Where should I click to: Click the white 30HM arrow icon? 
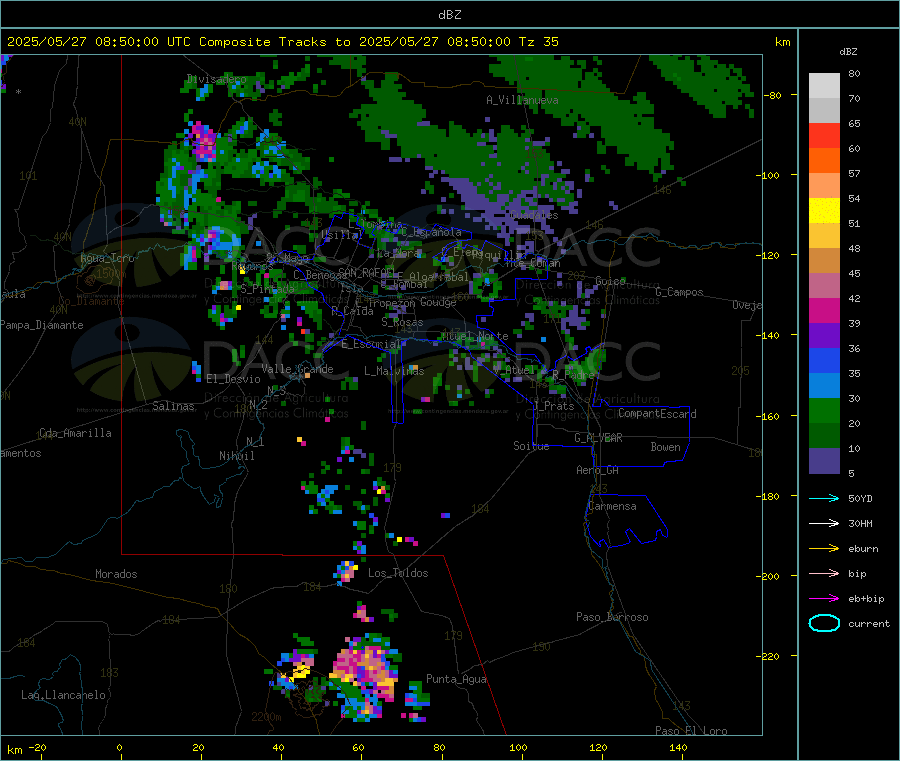[x=824, y=523]
